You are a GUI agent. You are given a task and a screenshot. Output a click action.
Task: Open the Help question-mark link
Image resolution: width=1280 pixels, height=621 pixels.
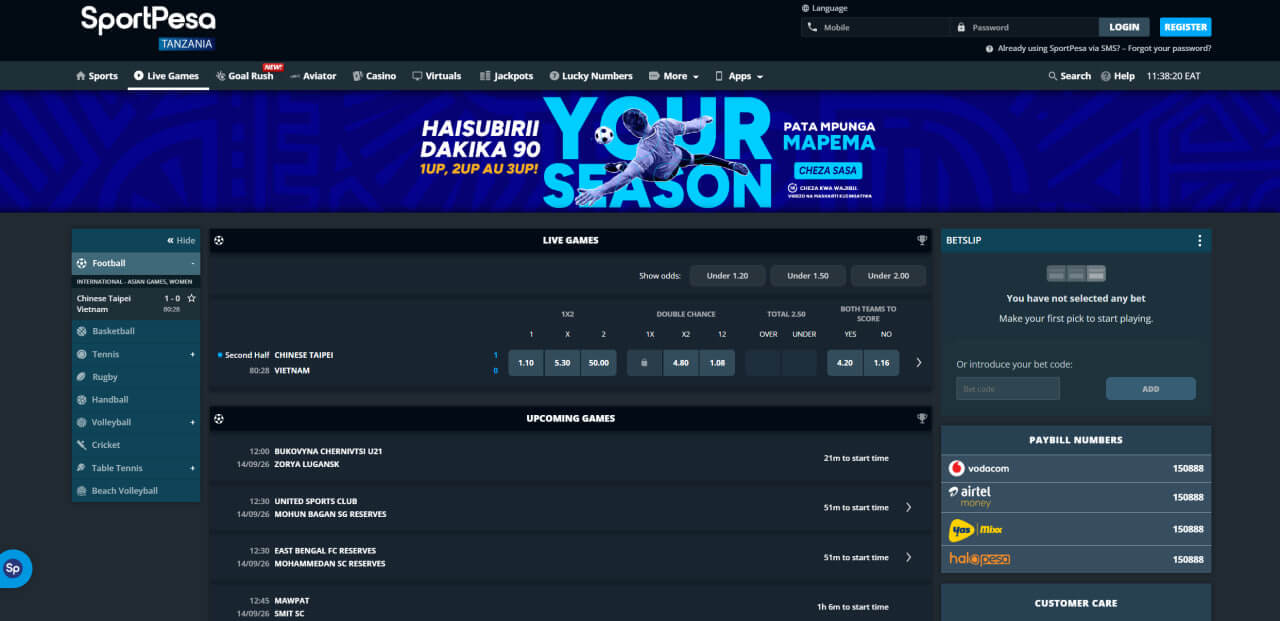point(1117,76)
